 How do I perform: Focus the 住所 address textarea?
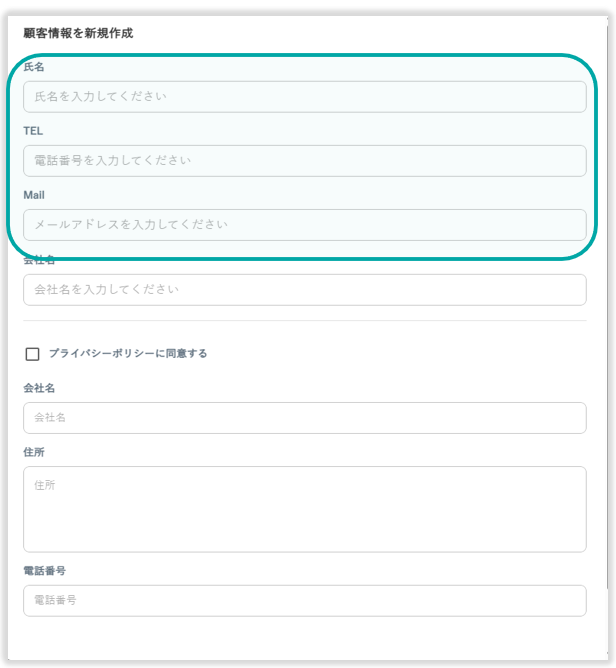tap(304, 509)
